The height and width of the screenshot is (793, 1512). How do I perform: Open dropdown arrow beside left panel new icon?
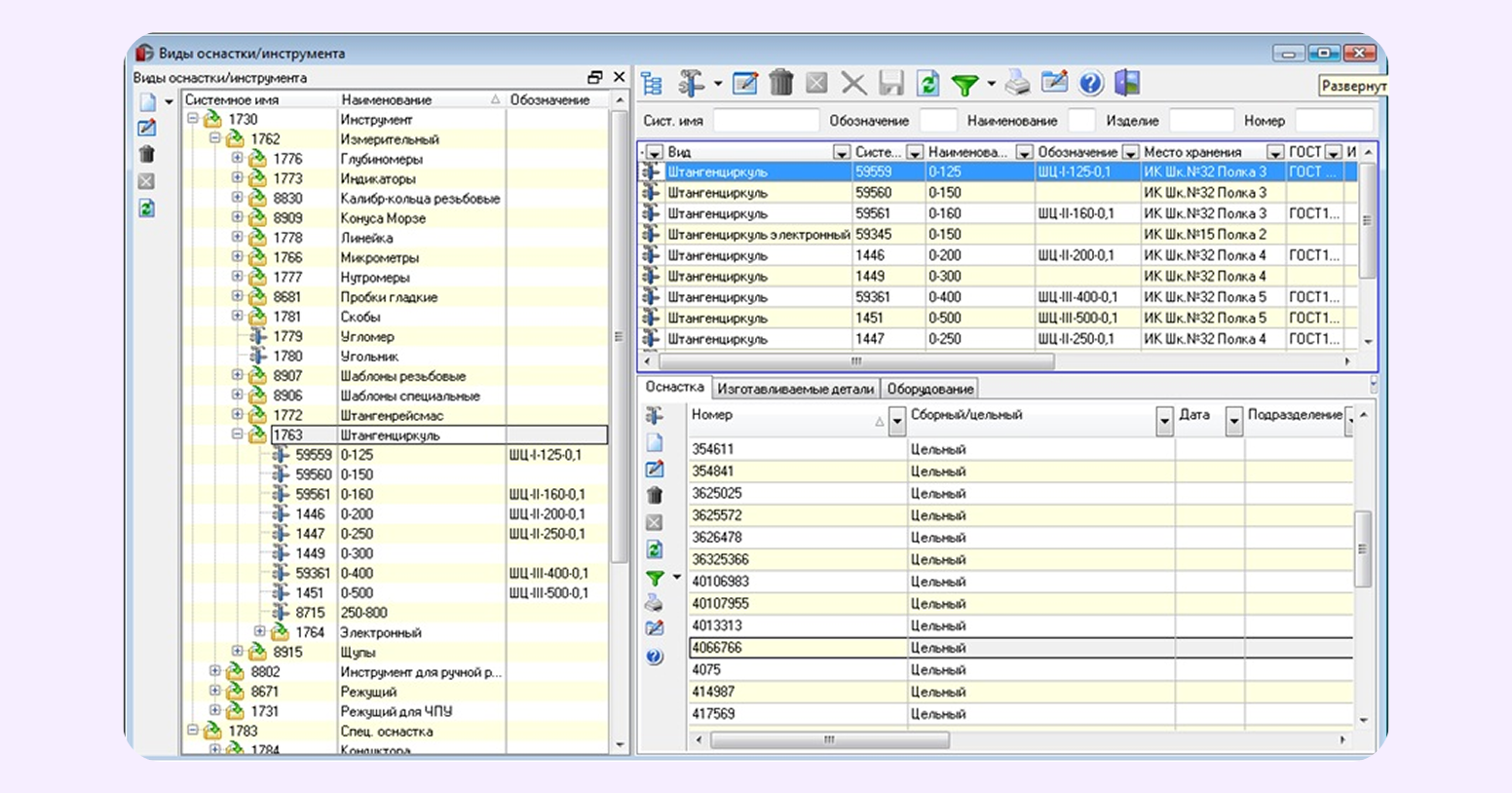[169, 102]
